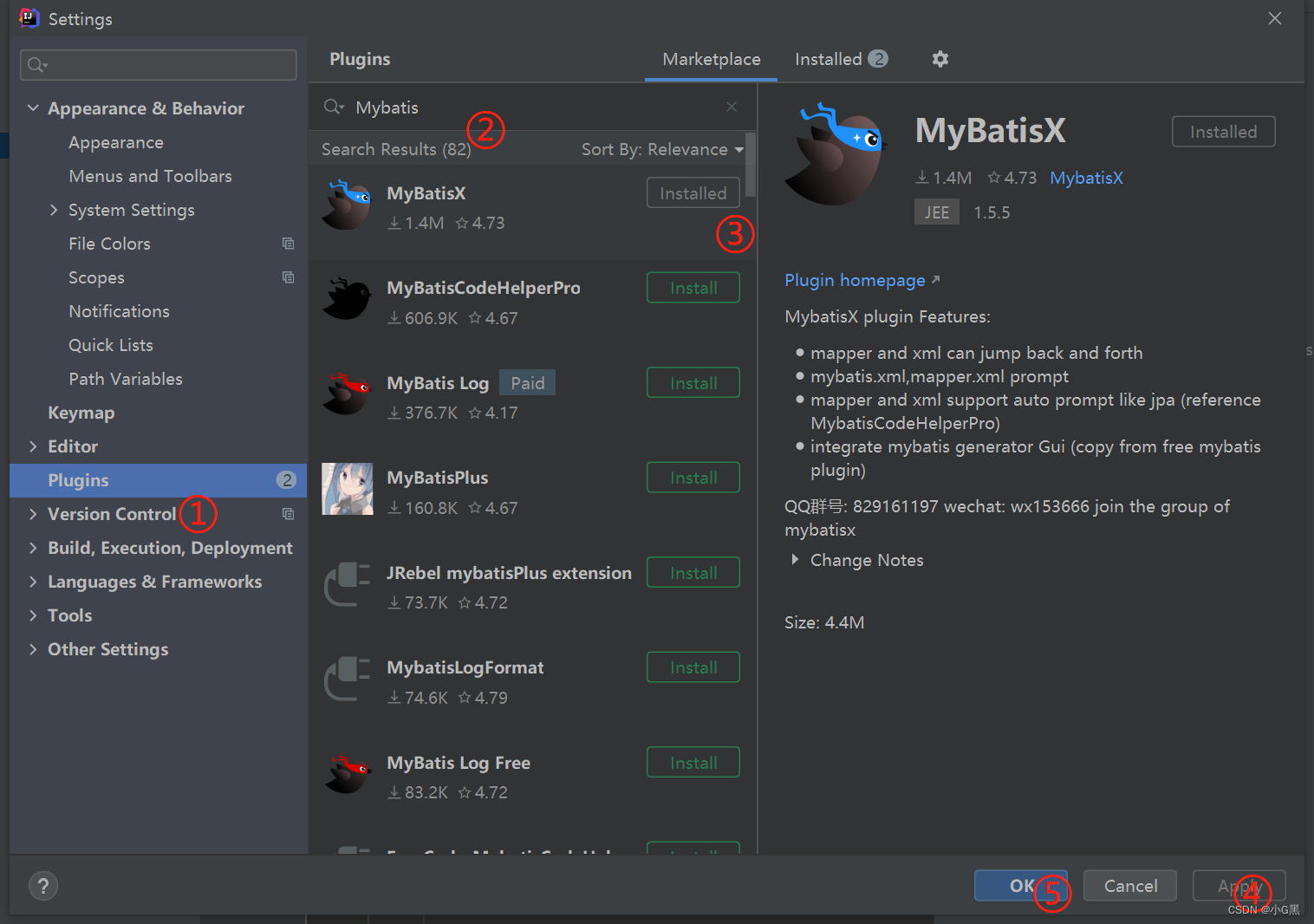This screenshot has height=924, width=1314.
Task: Install the MyBatis Log paid plugin
Action: tap(693, 382)
